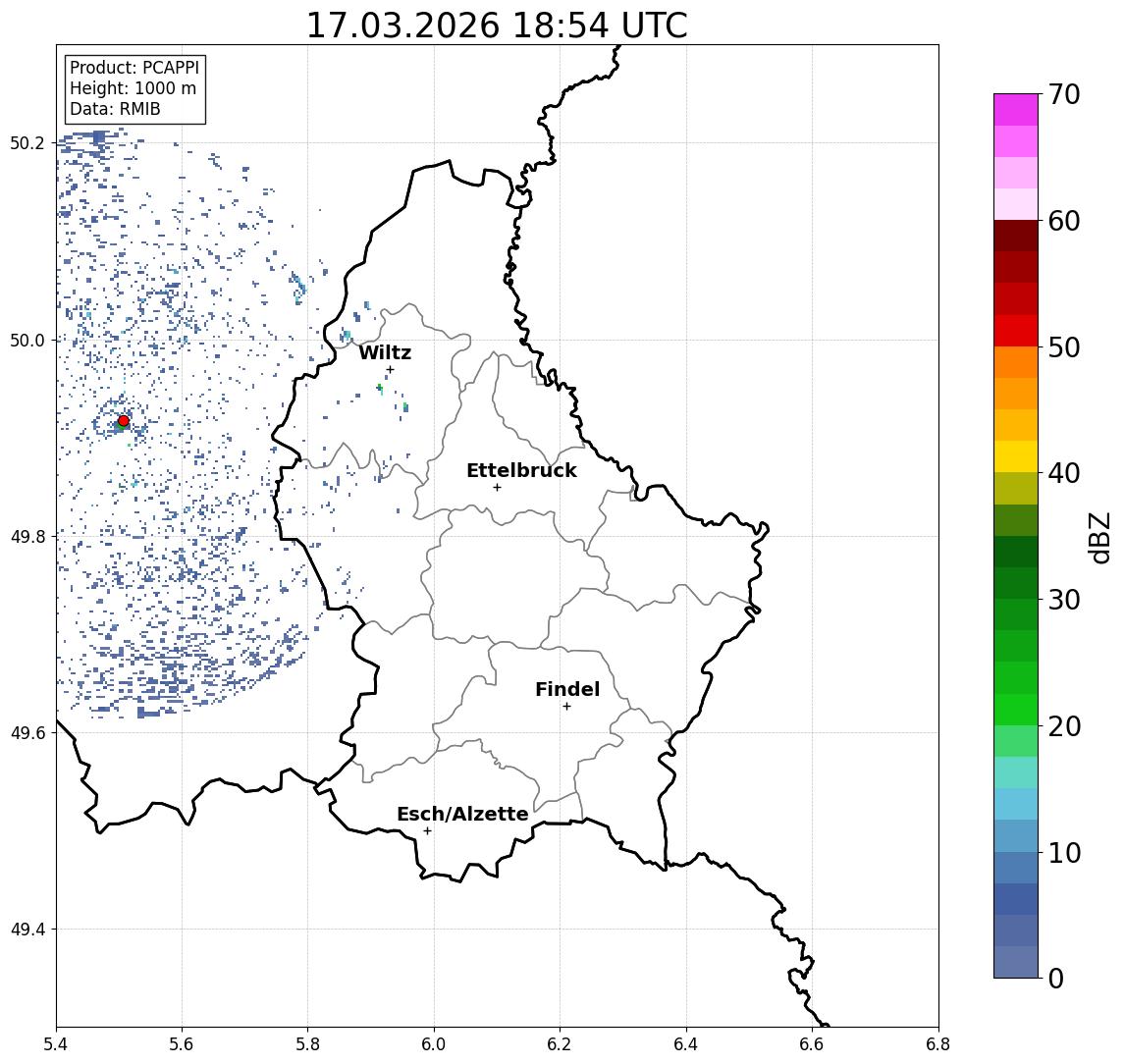Click the latitude label 49.4
The width and height of the screenshot is (1124, 1064).
coord(27,930)
